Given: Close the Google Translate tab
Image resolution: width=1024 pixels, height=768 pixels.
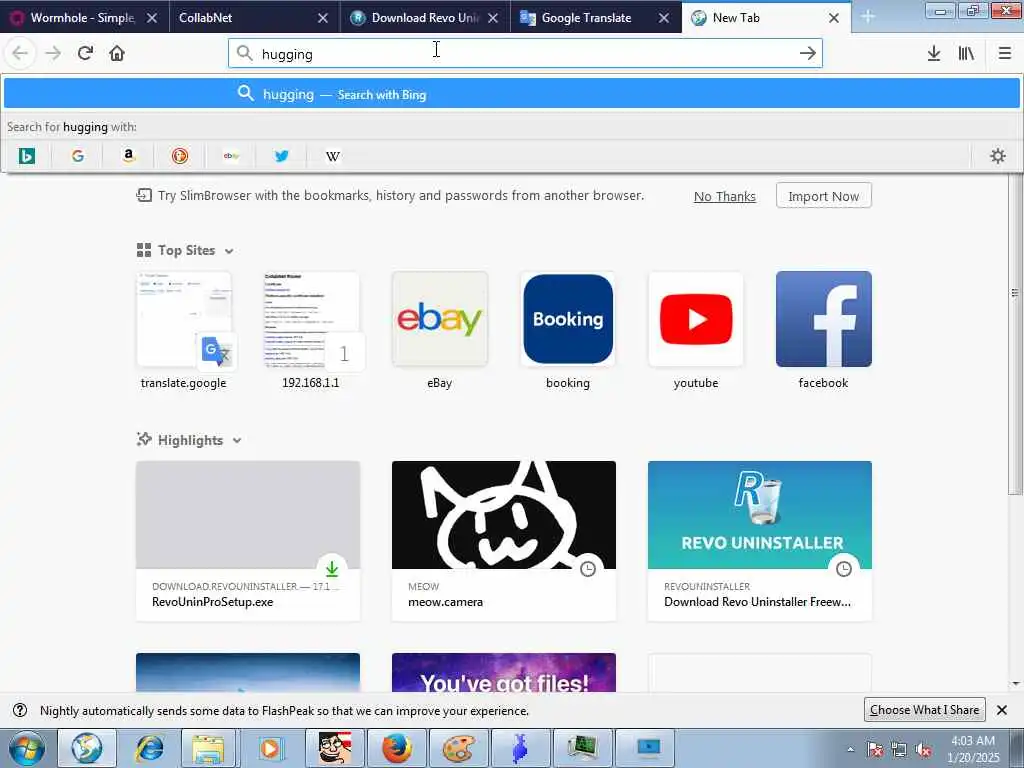Looking at the screenshot, I should click(x=664, y=18).
